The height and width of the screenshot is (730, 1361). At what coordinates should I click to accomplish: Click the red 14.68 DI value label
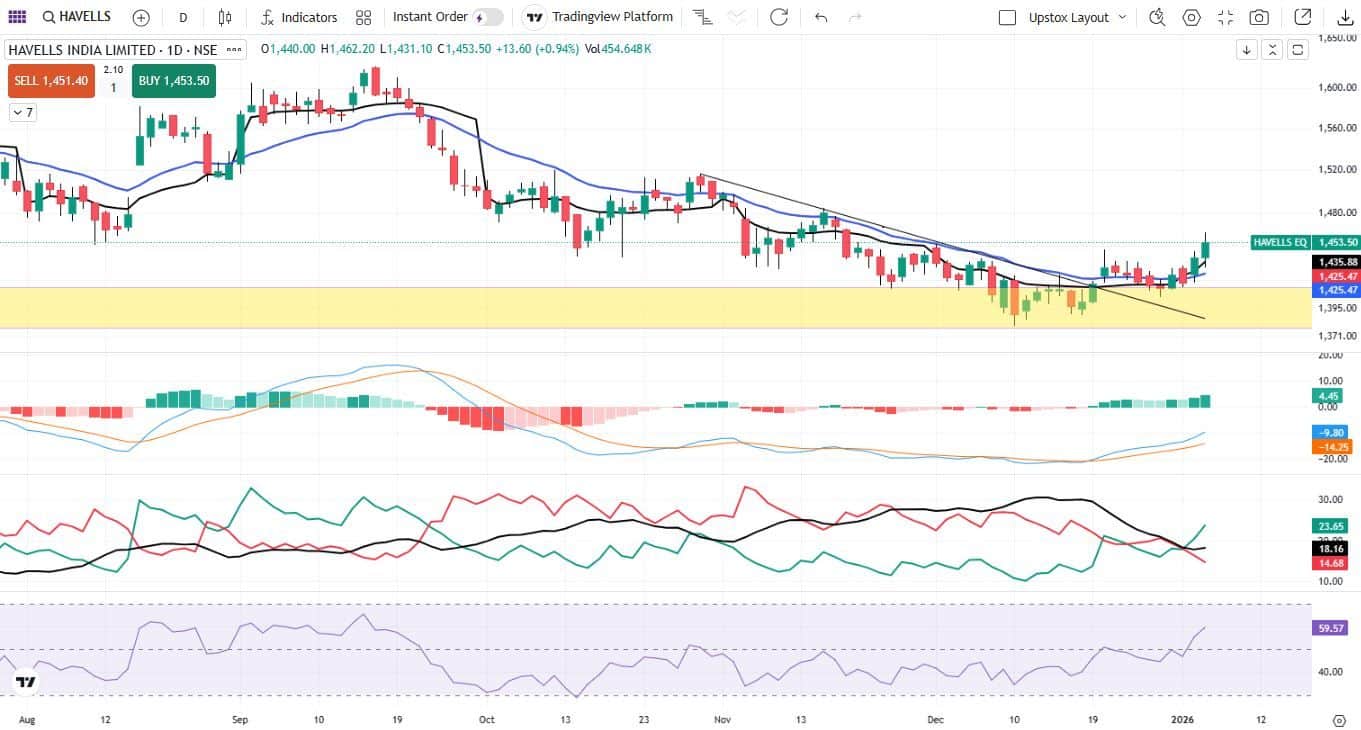click(x=1332, y=564)
